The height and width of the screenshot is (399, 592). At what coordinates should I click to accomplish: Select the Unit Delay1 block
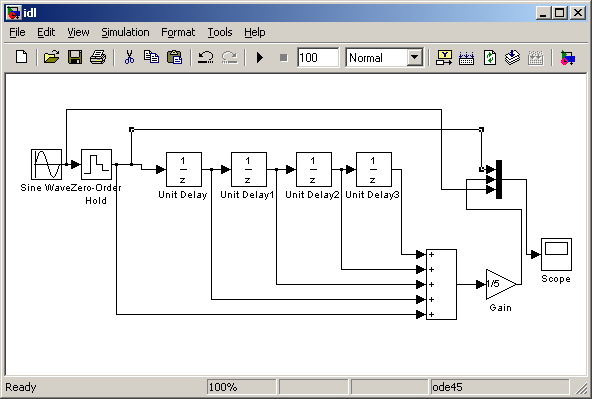click(249, 169)
